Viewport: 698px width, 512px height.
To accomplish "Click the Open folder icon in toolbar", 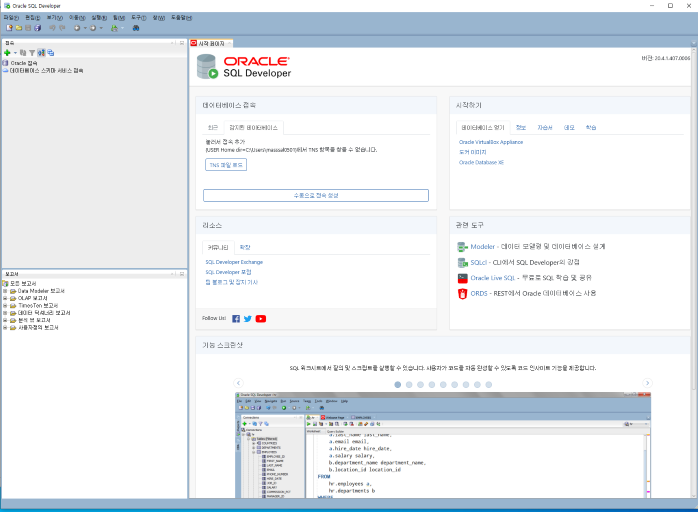I will [x=19, y=28].
